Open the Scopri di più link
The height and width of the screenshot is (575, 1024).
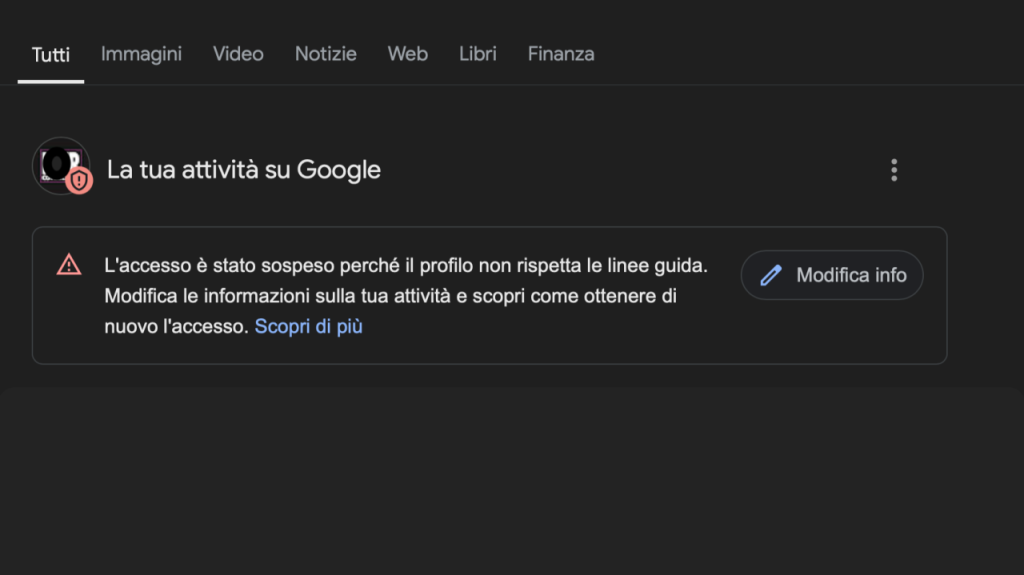point(308,326)
